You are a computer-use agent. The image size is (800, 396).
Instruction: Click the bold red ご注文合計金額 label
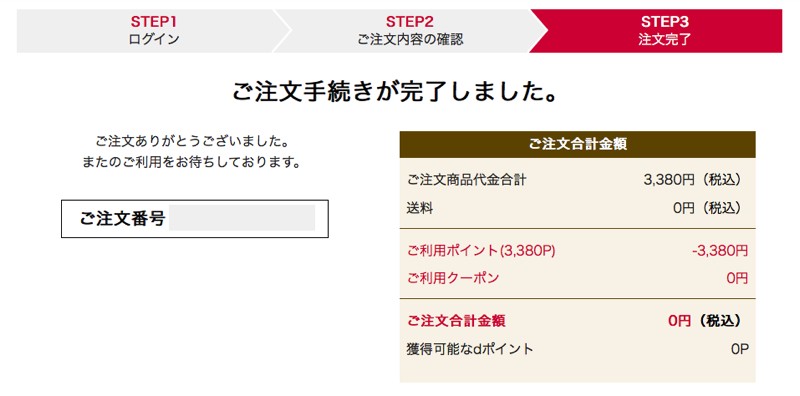point(456,320)
